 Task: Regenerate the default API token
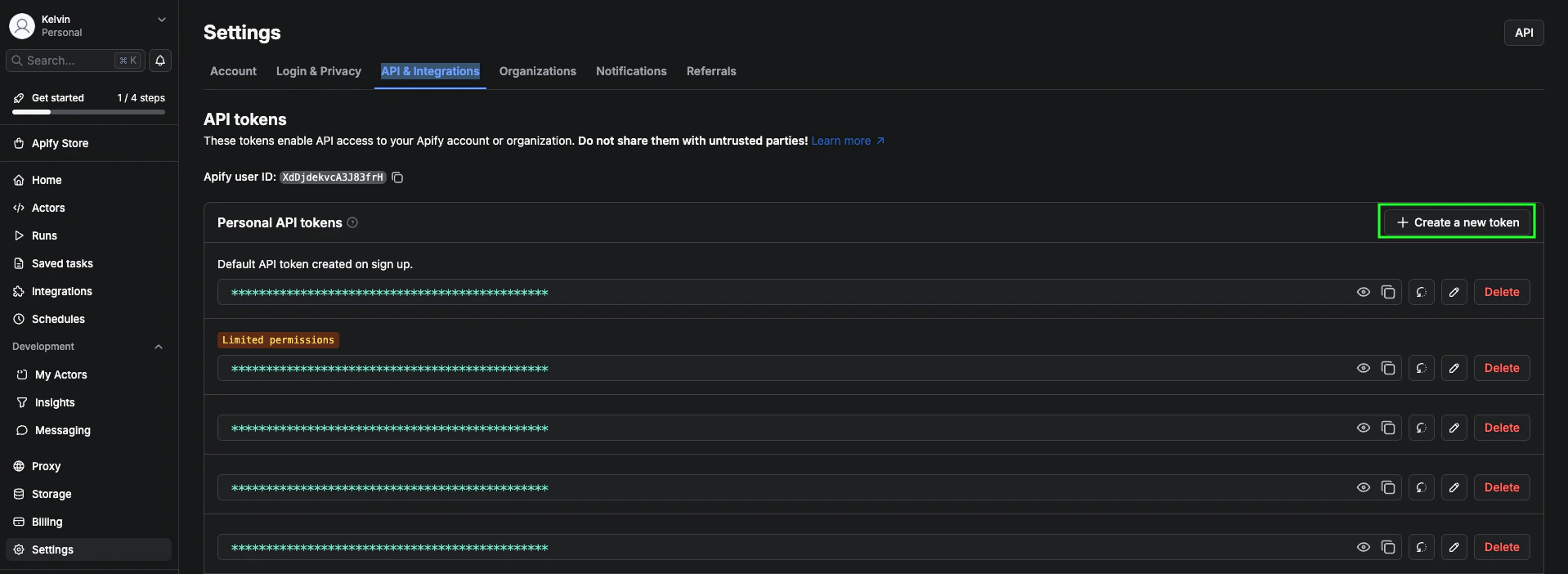(1422, 292)
